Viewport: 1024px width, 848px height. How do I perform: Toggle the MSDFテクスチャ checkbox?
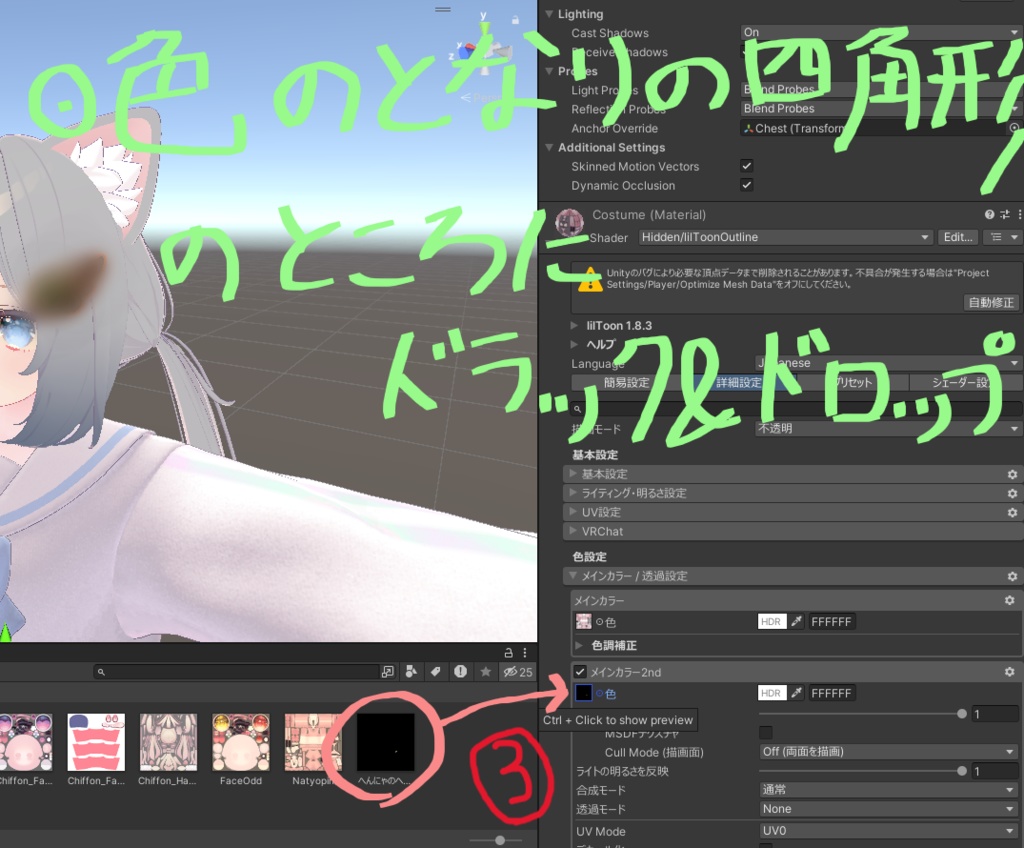pos(766,732)
